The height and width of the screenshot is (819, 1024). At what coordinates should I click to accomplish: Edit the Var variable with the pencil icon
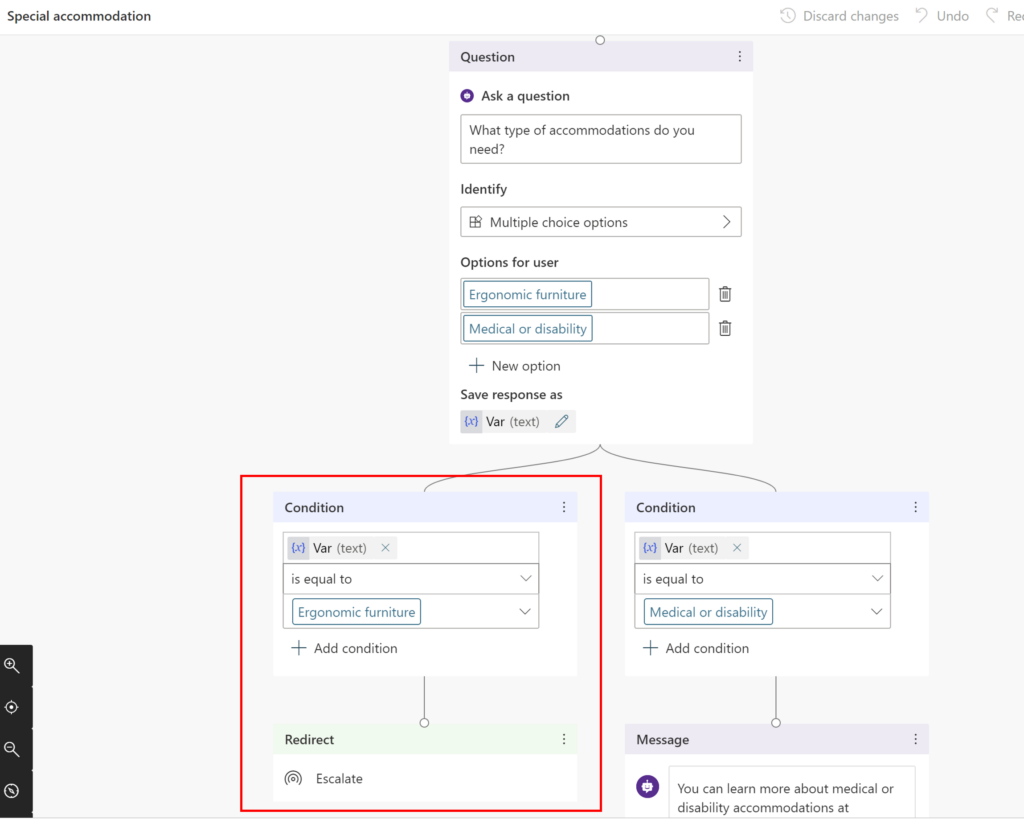click(564, 421)
